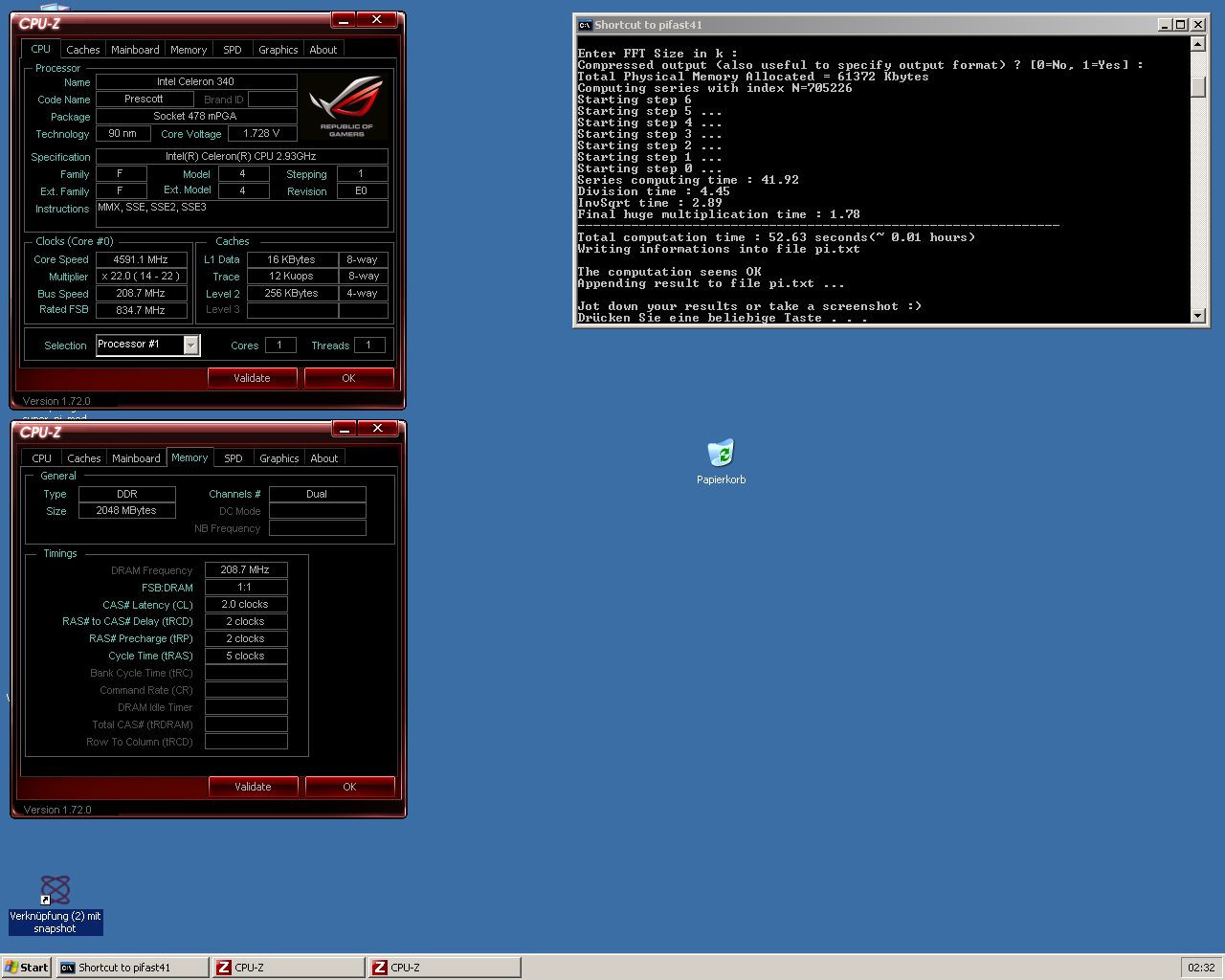
Task: Click the memory Size value 2048 MBytes
Action: [127, 511]
